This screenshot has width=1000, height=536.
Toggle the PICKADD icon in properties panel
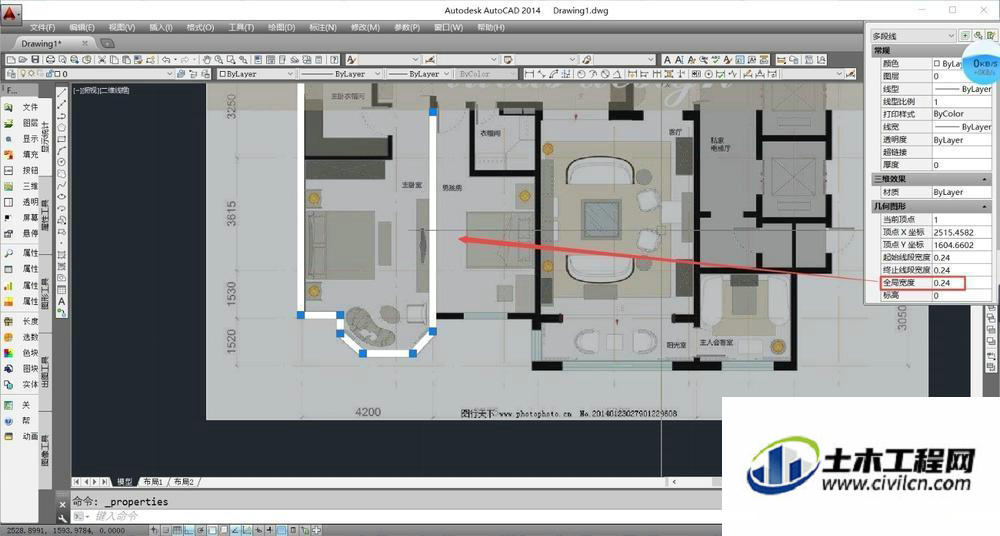click(x=965, y=36)
